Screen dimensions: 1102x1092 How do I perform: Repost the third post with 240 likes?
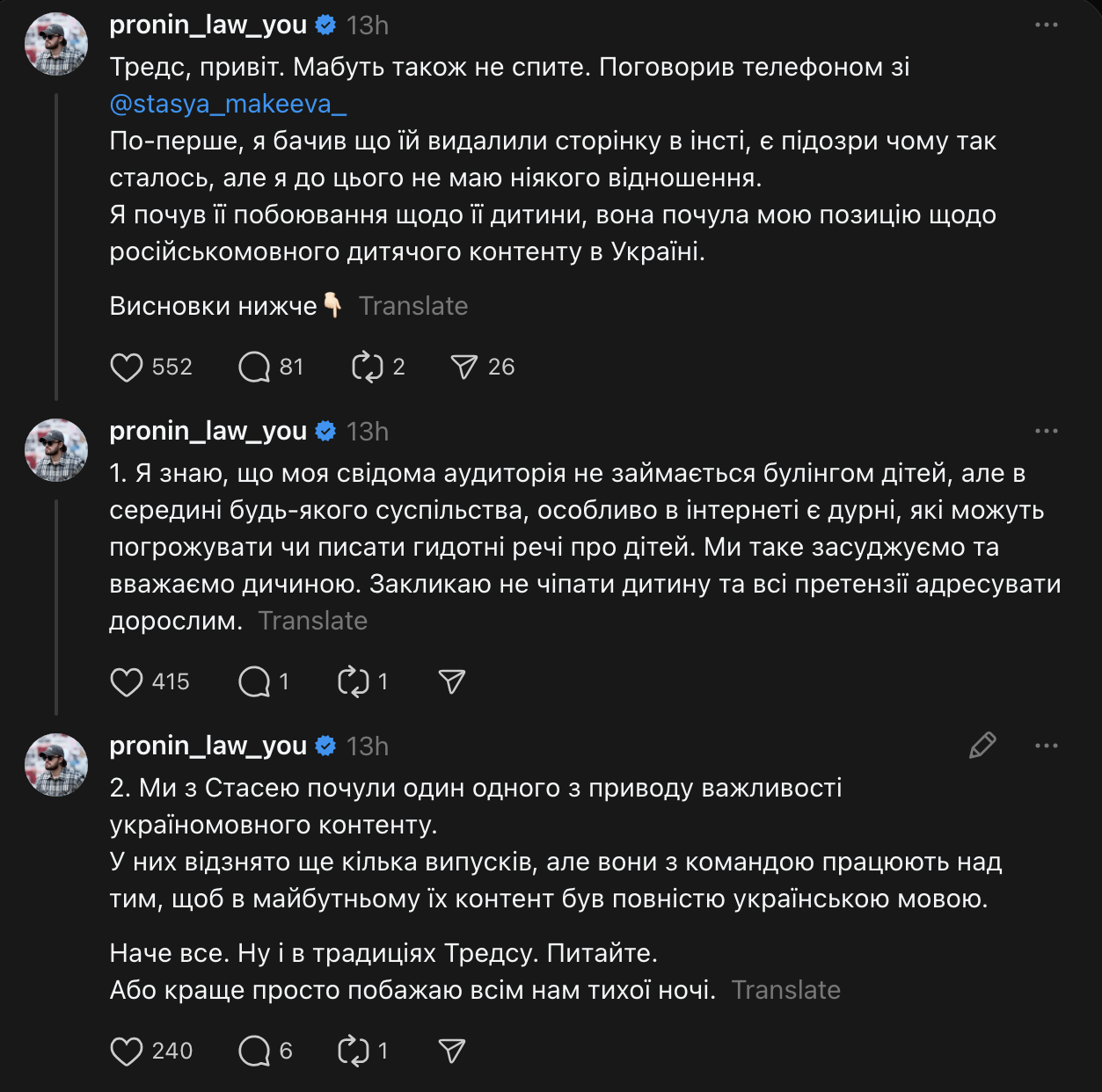[354, 1051]
